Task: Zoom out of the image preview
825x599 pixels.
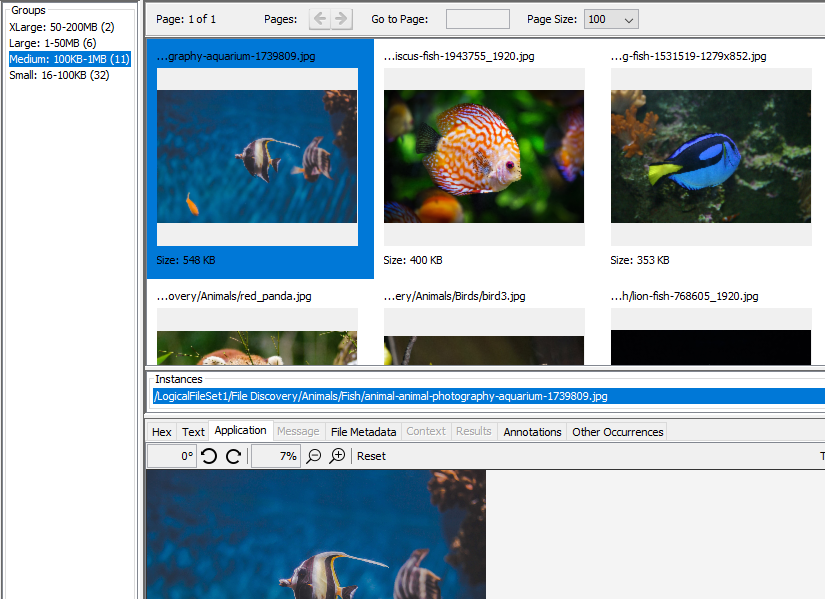Action: (x=314, y=456)
